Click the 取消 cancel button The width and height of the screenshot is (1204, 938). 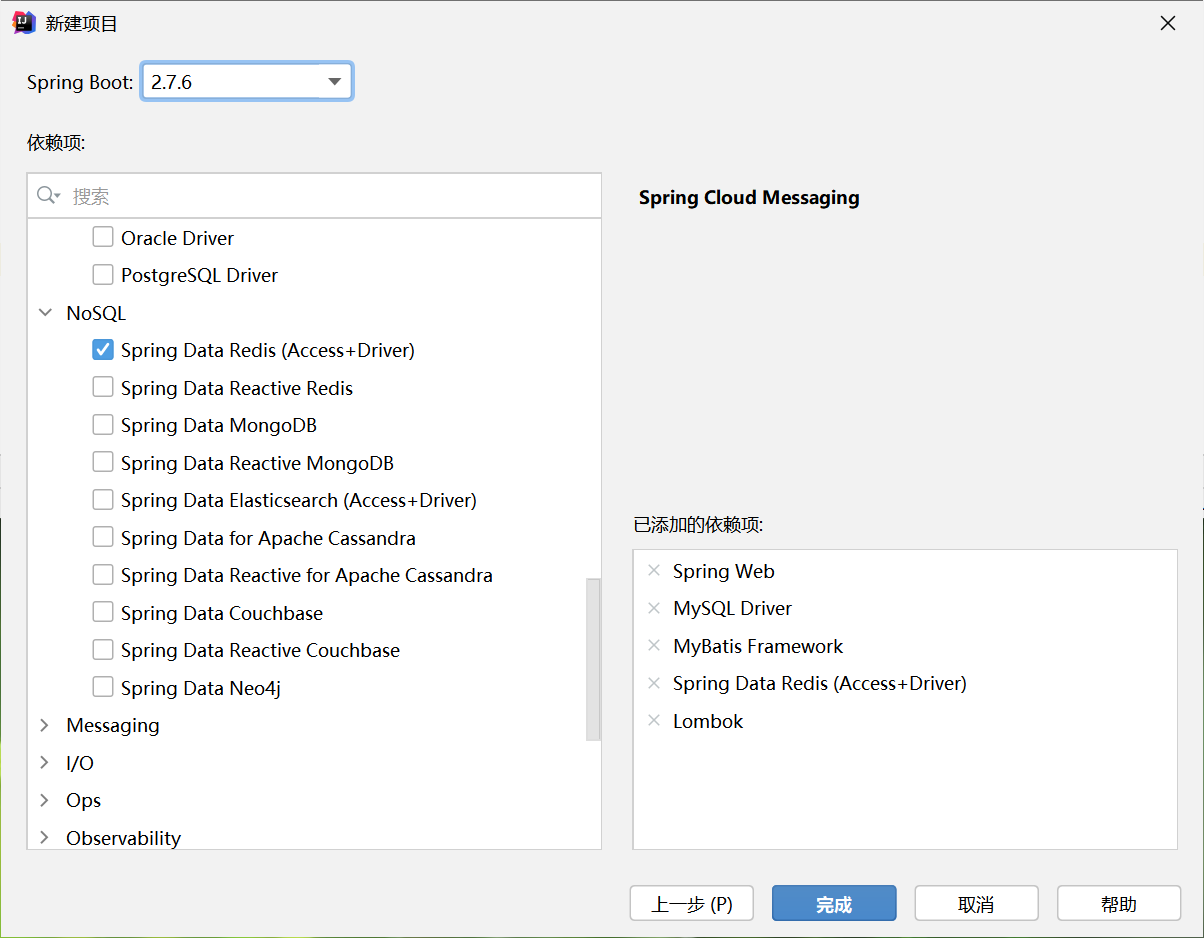[x=976, y=904]
